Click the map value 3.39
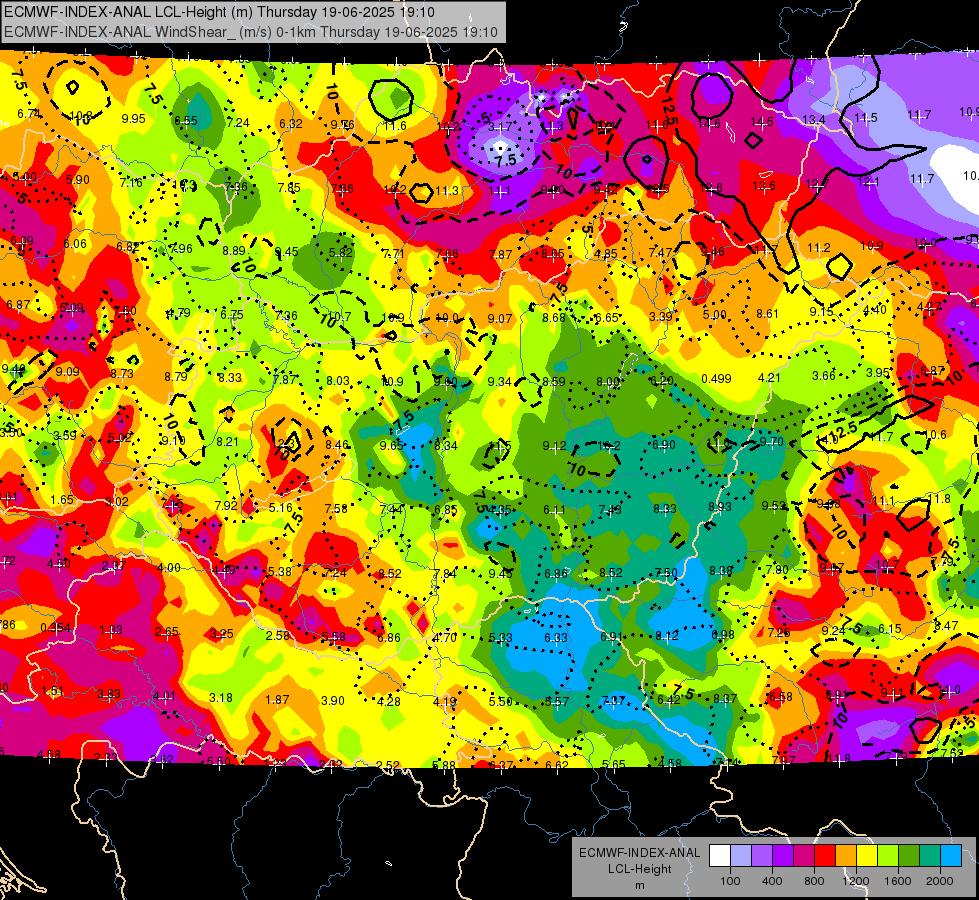The image size is (979, 900). (661, 317)
